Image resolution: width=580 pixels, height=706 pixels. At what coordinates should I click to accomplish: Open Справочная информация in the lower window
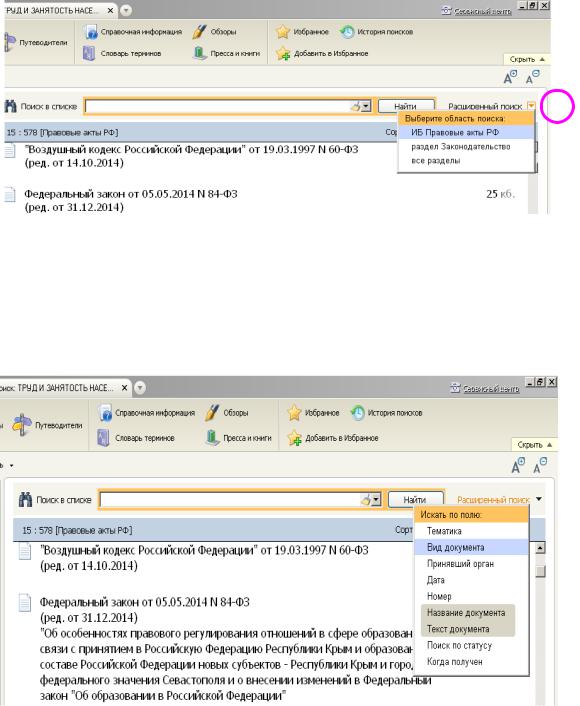(147, 413)
